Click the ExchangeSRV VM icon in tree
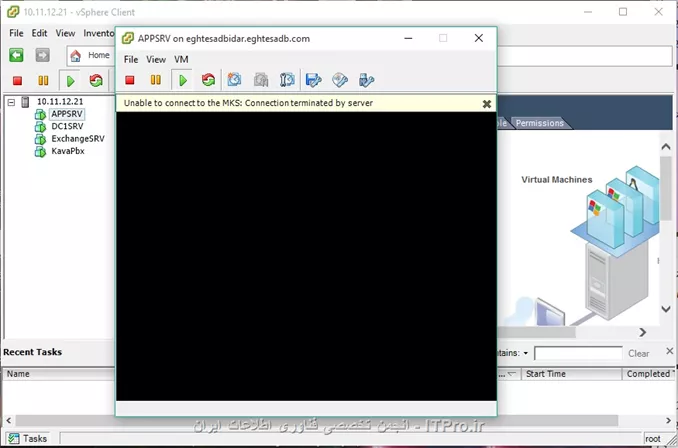Viewport: 678px width, 448px height. click(x=40, y=139)
